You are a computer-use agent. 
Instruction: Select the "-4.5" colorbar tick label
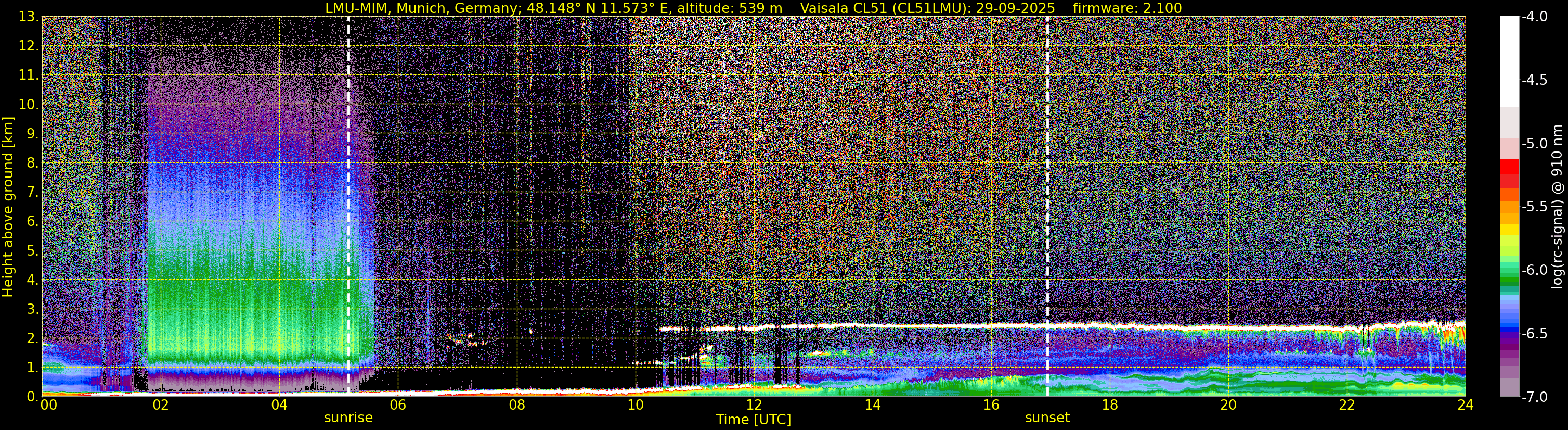pyautogui.click(x=1535, y=80)
